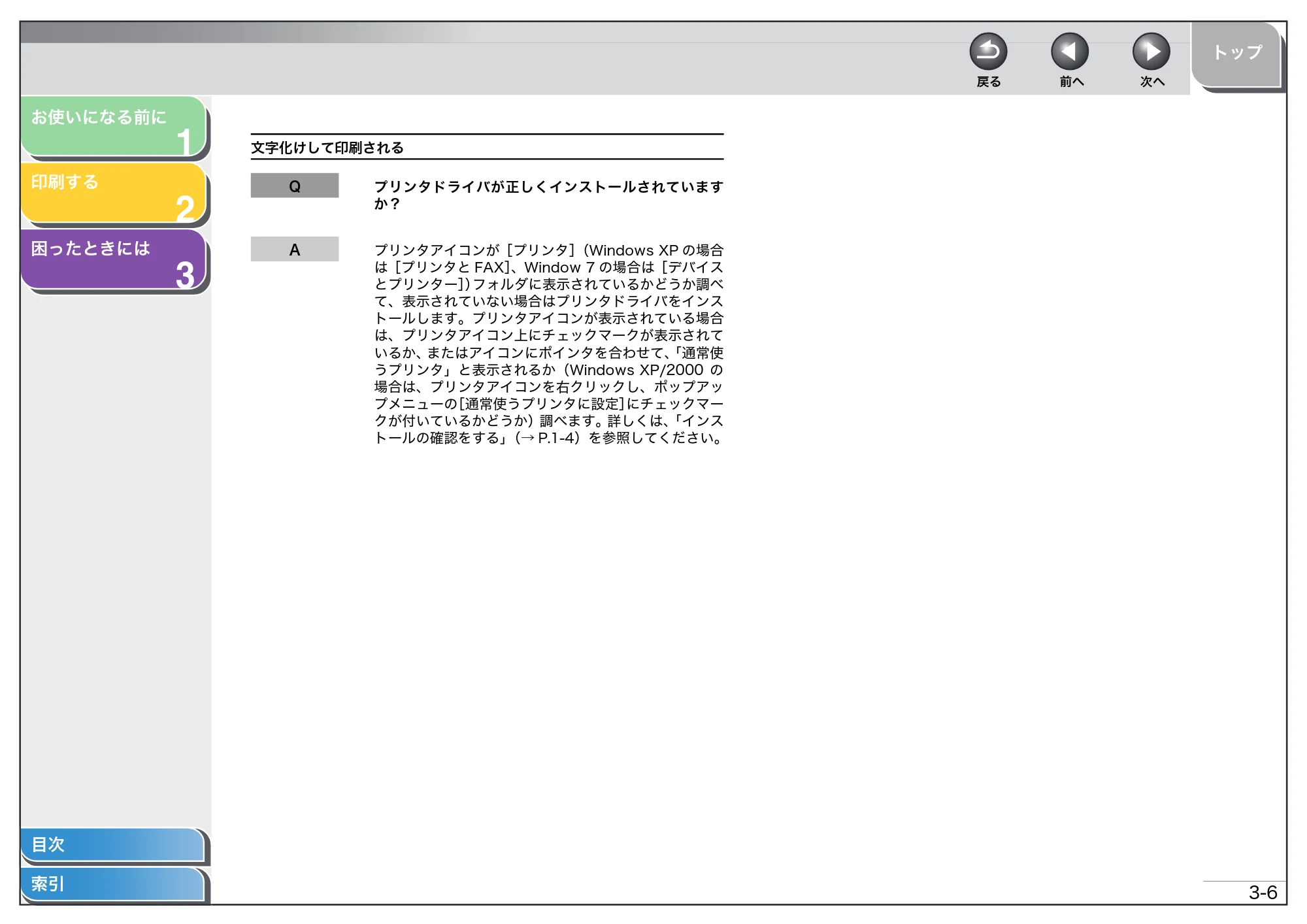Click the 戻る (back) round arrow icon

(988, 52)
